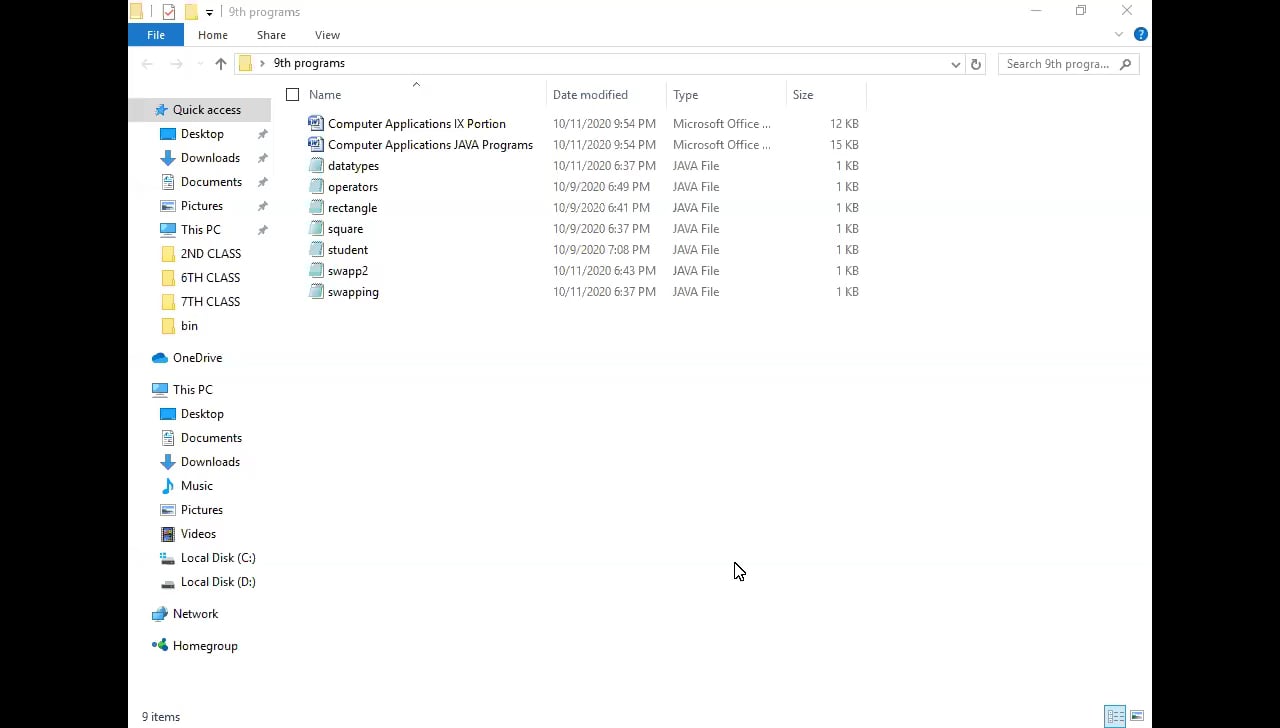Click the Search 9th programs box

(x=1069, y=64)
